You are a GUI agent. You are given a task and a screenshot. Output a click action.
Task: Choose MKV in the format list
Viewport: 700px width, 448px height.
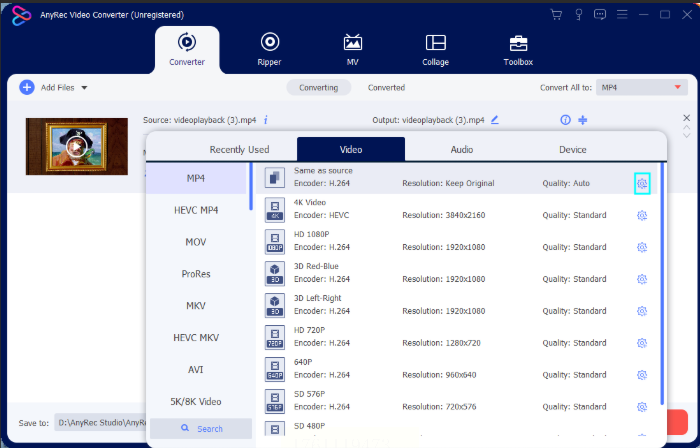coord(196,305)
